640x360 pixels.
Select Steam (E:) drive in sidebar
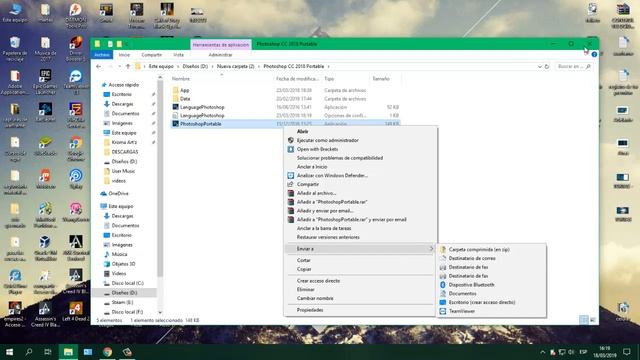[122, 302]
